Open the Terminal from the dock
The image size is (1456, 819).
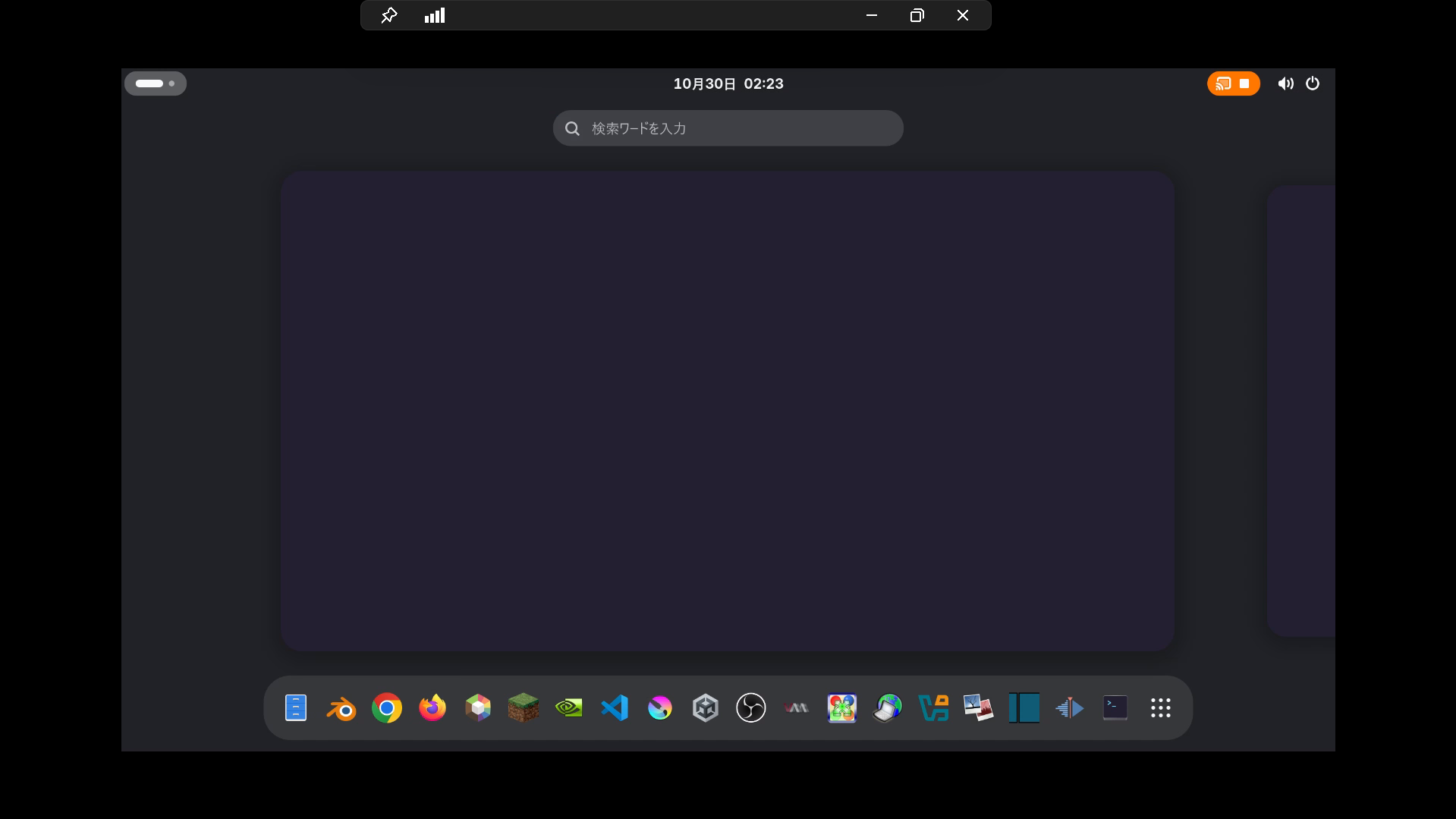[1115, 708]
